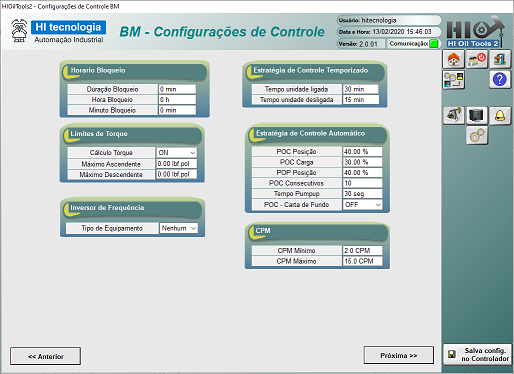Screen dimensions: 514x374
Task: Edit the POC Consecutivos value field
Action: pos(362,183)
